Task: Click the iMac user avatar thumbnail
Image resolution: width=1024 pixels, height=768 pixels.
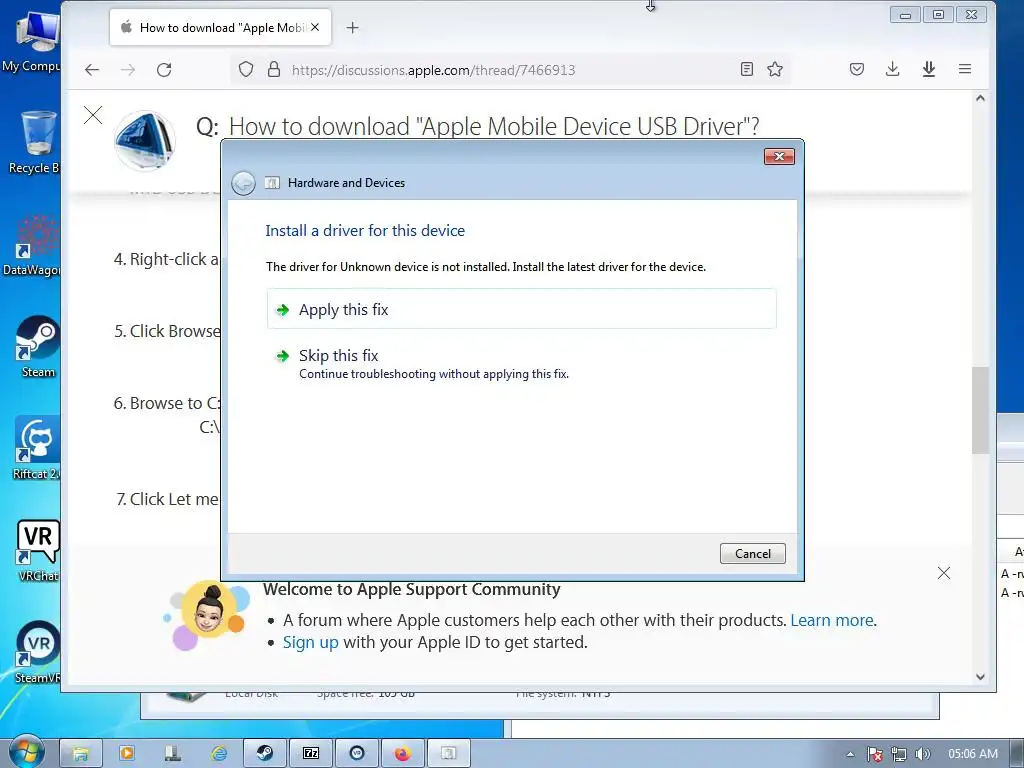Action: [144, 140]
